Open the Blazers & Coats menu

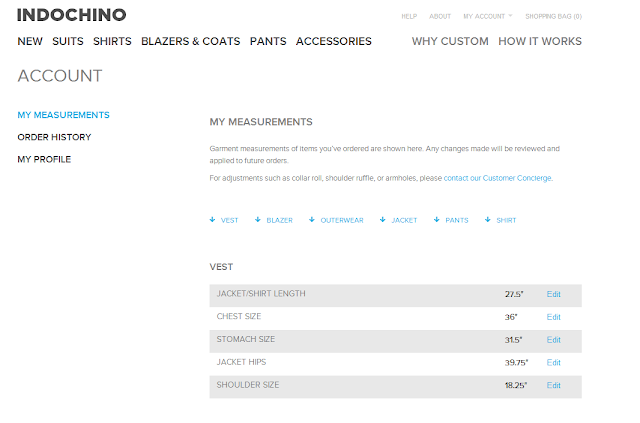pyautogui.click(x=191, y=42)
